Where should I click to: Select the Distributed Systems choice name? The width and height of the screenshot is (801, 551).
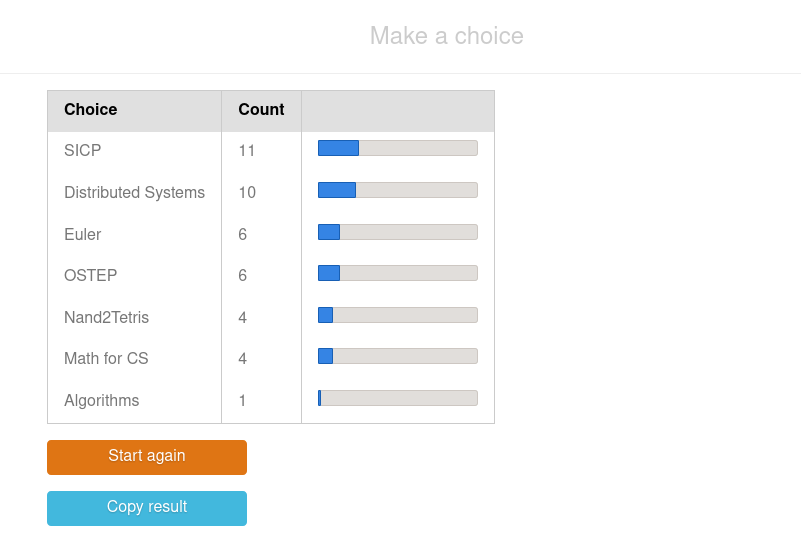pyautogui.click(x=134, y=193)
